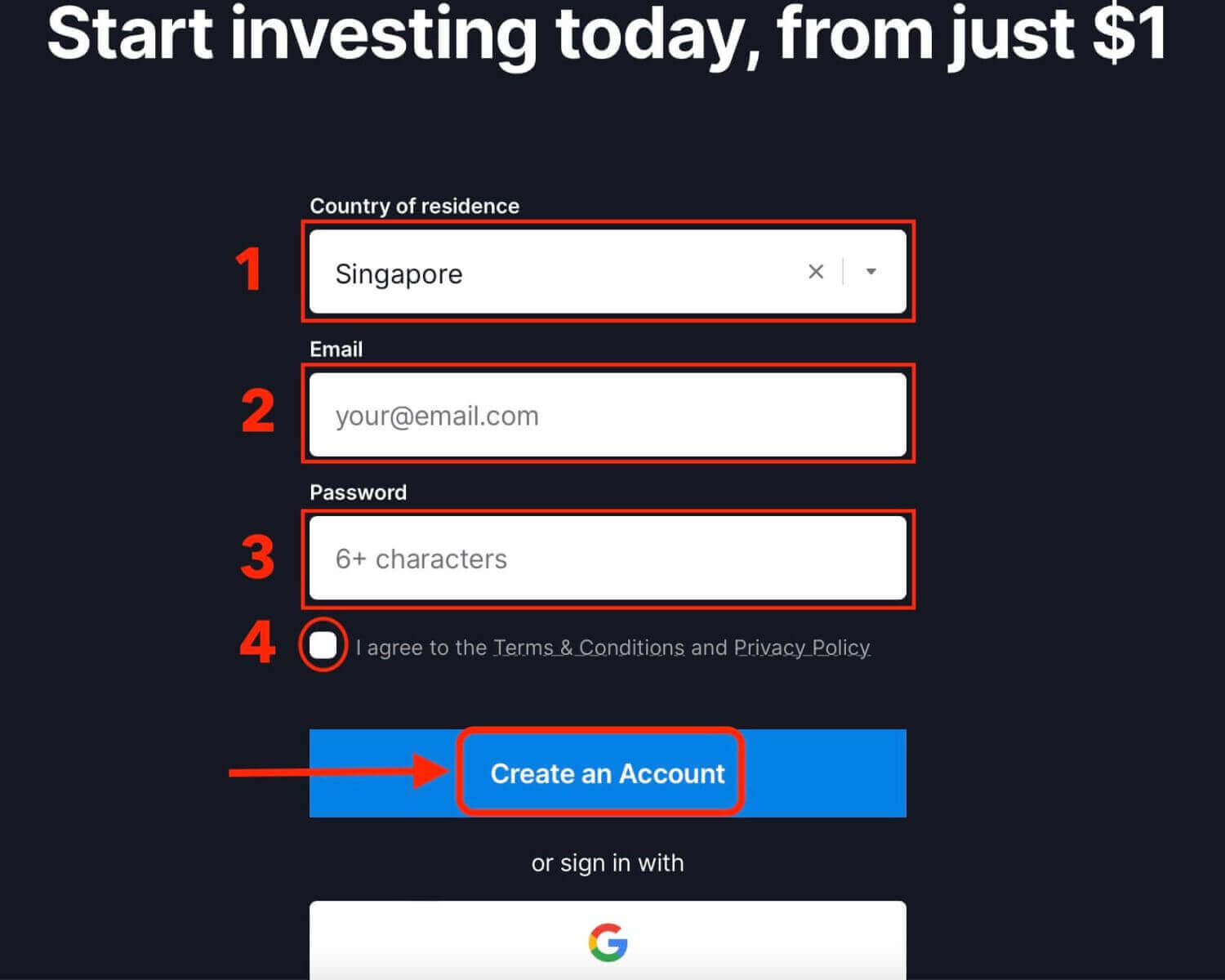The height and width of the screenshot is (980, 1225).
Task: Focus the Email input field
Action: tap(608, 415)
